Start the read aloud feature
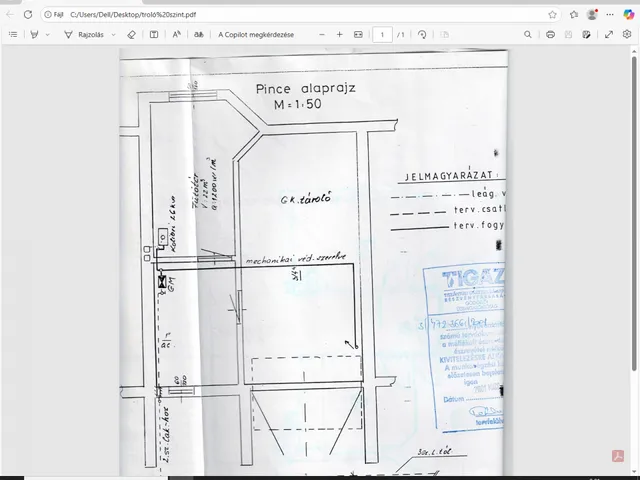 click(177, 34)
